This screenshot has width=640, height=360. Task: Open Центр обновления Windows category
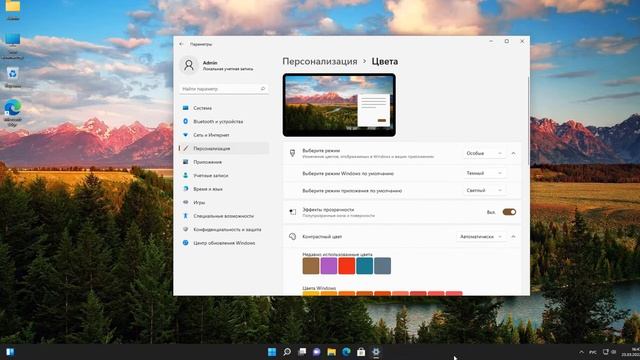point(224,243)
